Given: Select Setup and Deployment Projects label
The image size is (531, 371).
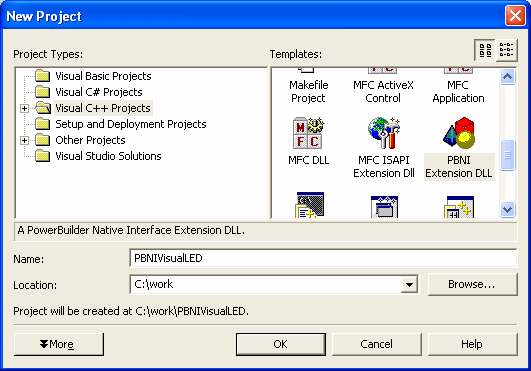Looking at the screenshot, I should 131,124.
